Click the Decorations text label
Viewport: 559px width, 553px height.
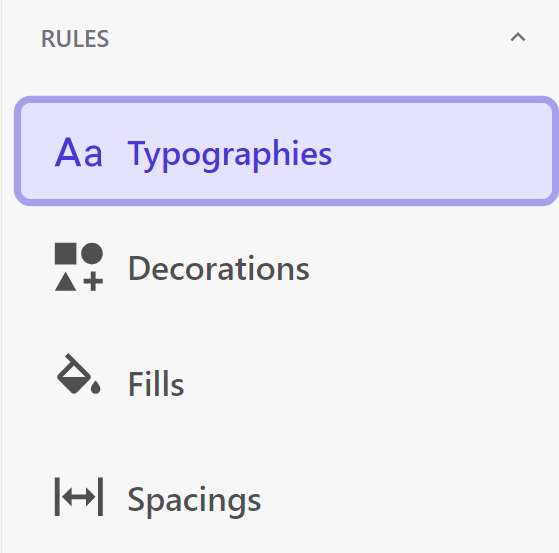[219, 268]
